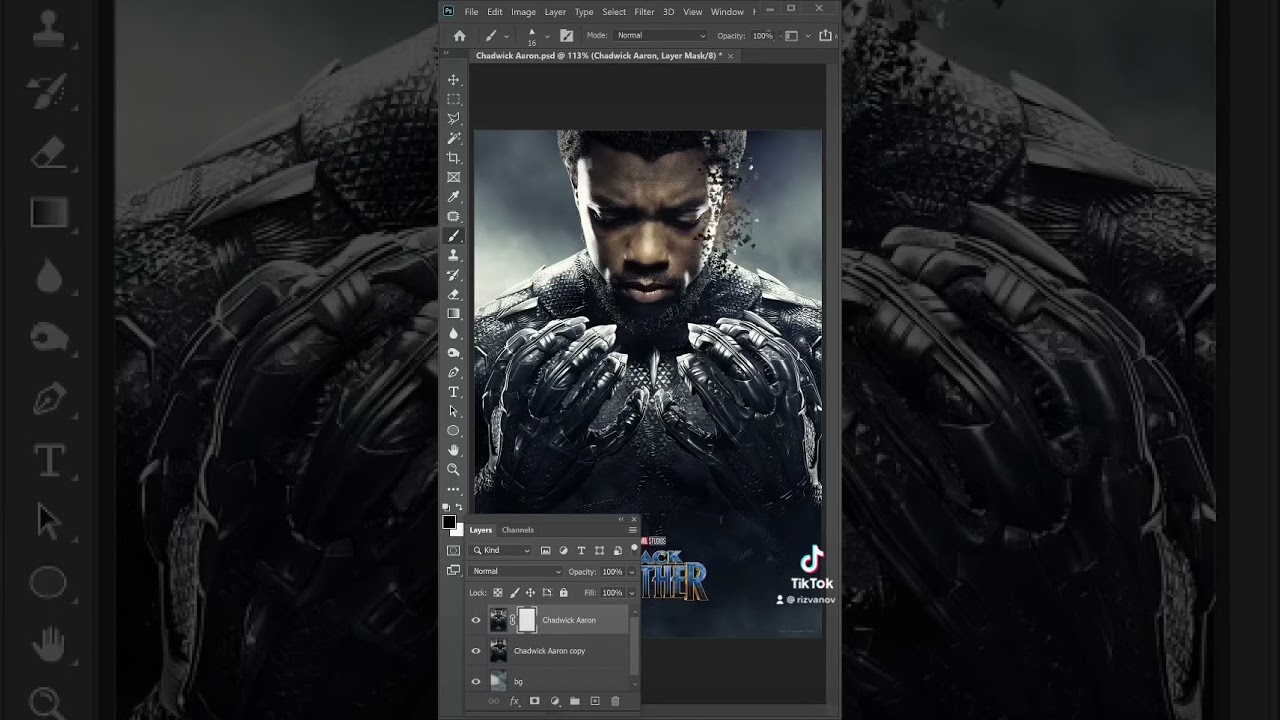
Task: Open the Edit Toolbar three-dots menu
Action: [453, 489]
